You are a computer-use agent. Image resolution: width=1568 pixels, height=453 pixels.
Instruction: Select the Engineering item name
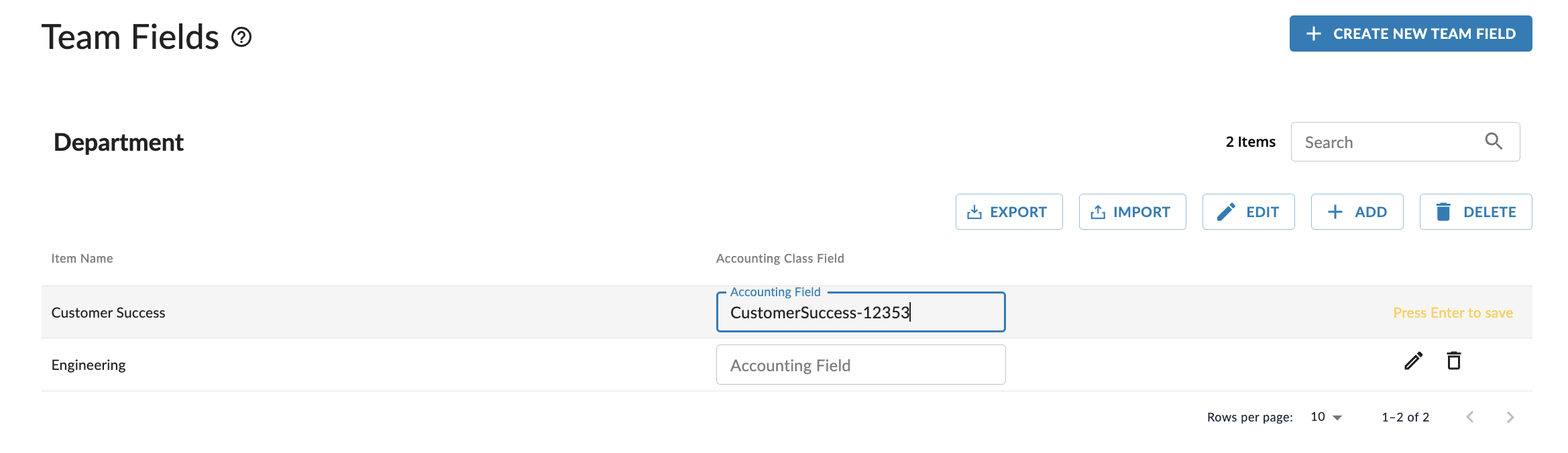pyautogui.click(x=89, y=365)
